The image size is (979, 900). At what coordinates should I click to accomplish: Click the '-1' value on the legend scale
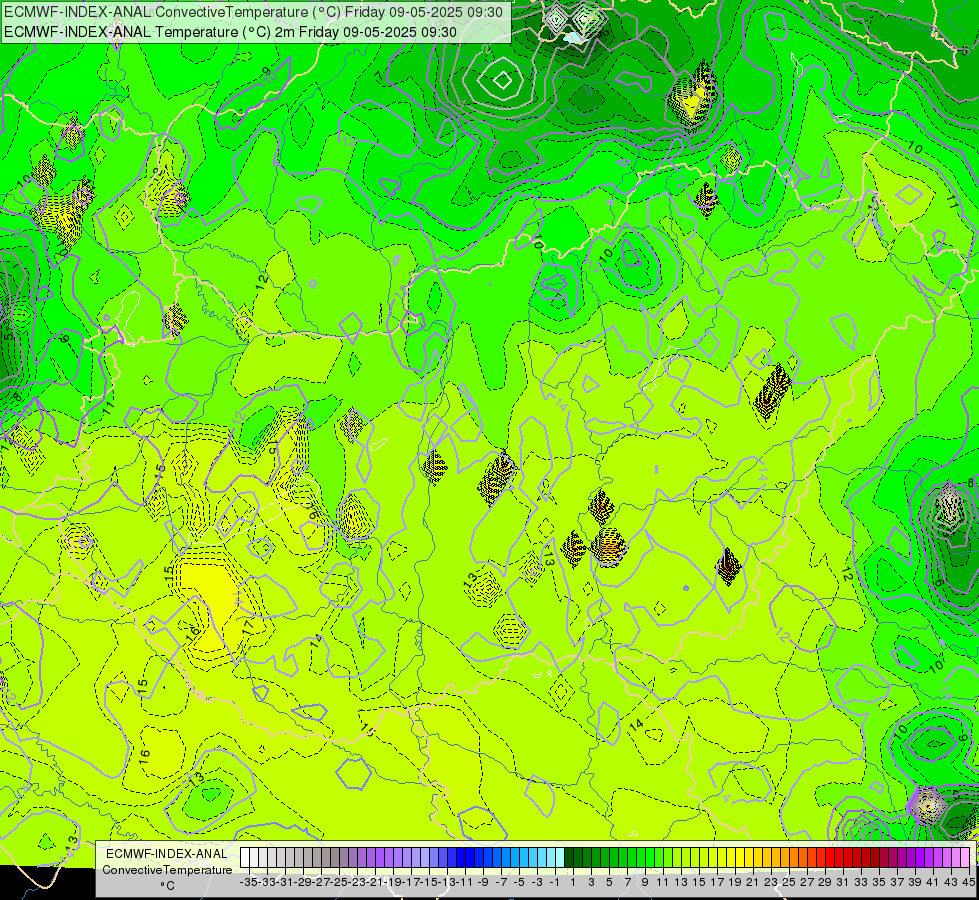click(x=554, y=882)
